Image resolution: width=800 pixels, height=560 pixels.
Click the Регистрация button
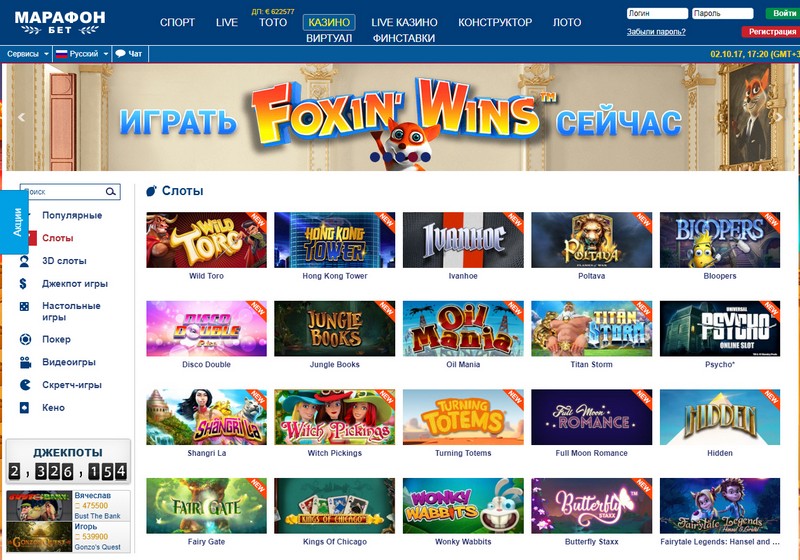tap(771, 32)
